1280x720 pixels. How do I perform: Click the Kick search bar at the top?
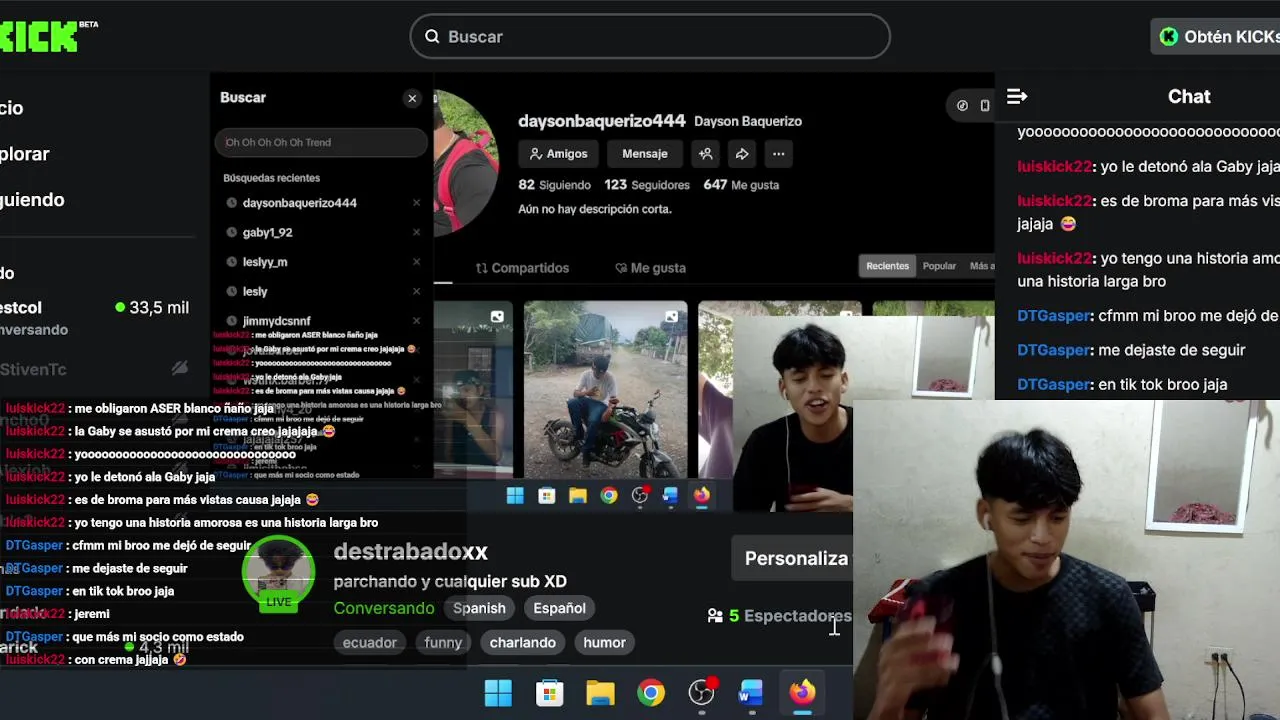pos(650,36)
